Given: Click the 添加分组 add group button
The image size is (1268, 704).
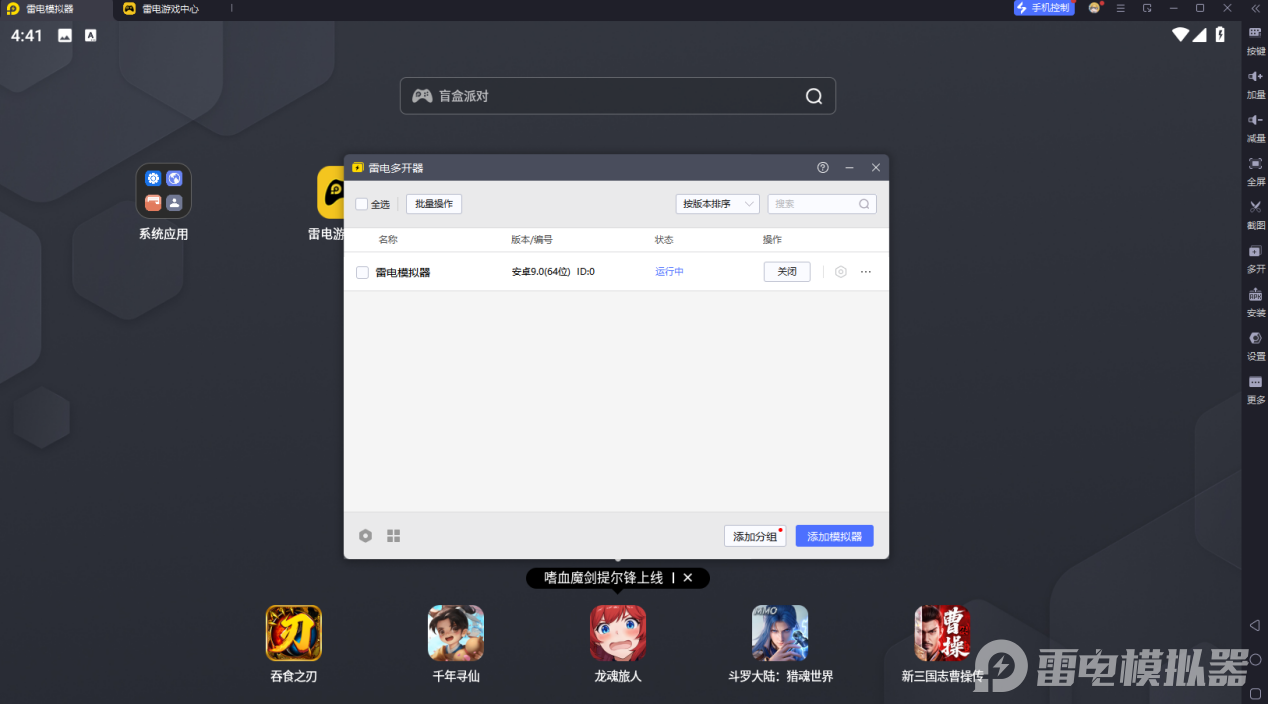Looking at the screenshot, I should [755, 536].
